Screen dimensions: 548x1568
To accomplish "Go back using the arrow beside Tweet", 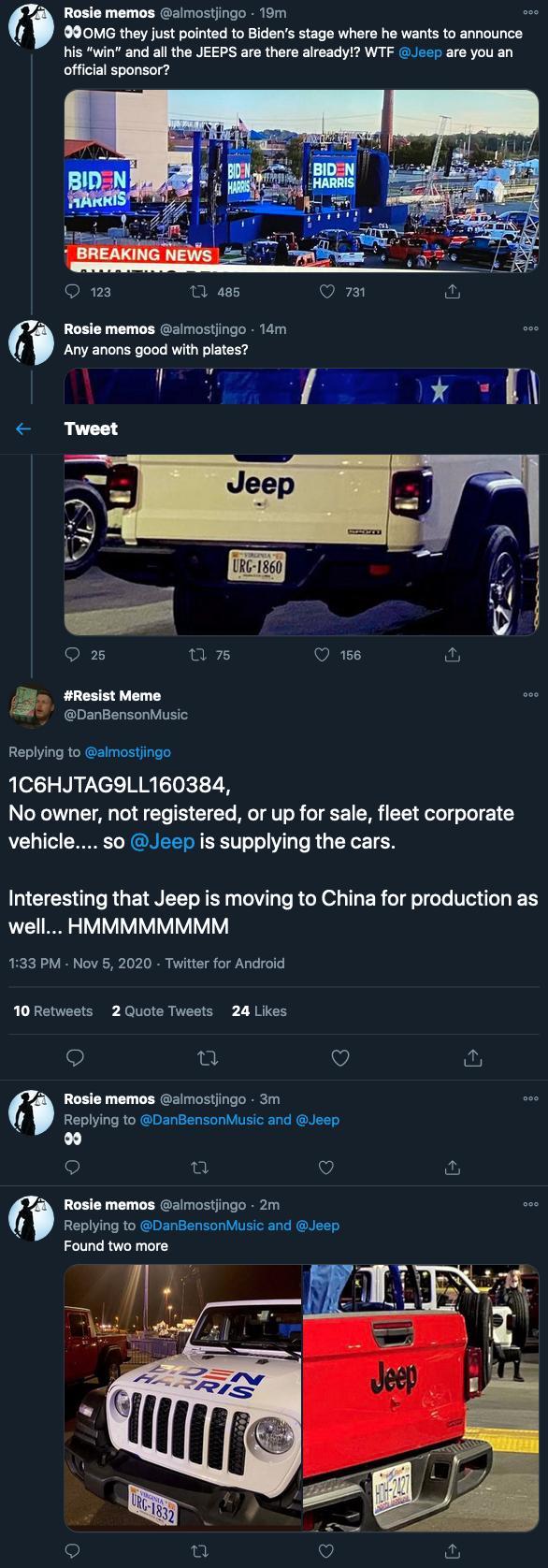I will pos(23,428).
